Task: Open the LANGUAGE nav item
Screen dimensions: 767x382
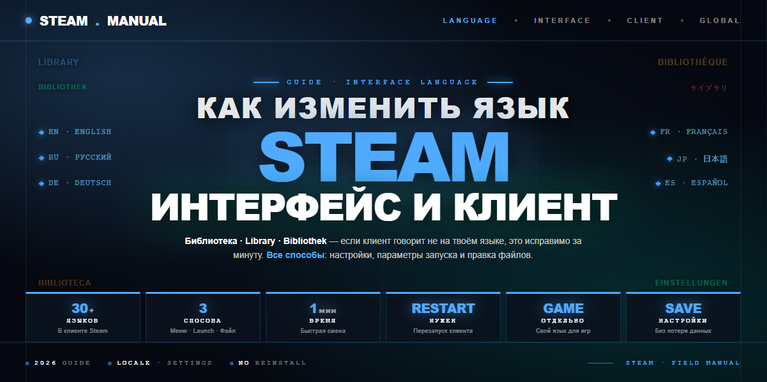Action: click(470, 21)
